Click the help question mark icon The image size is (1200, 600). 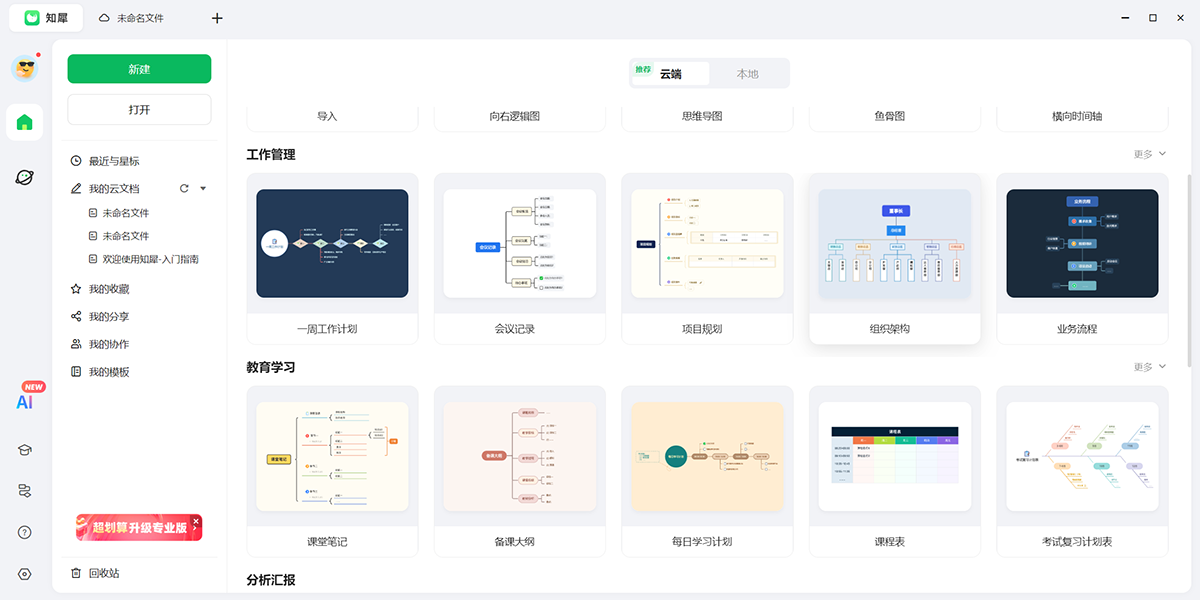click(x=24, y=532)
